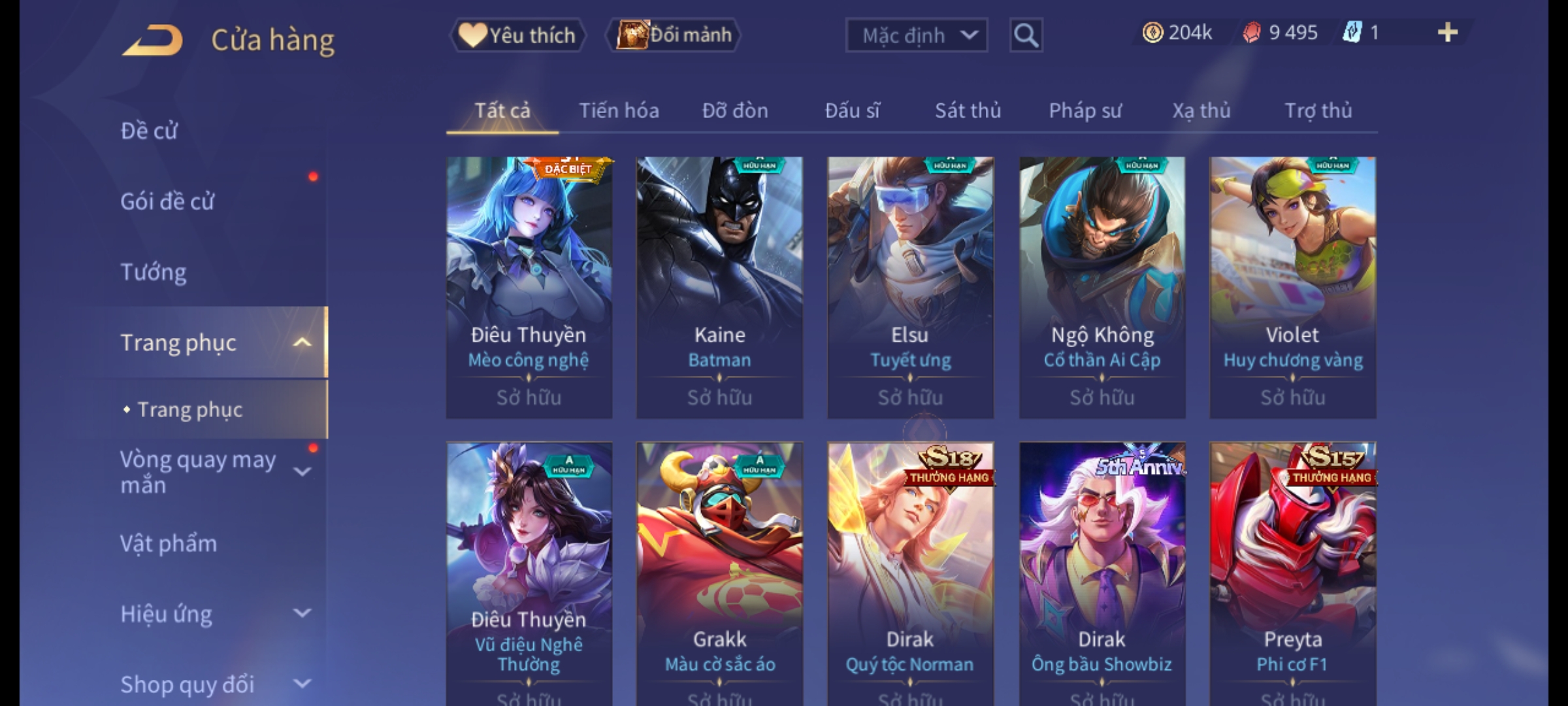Open Yêu thích favorites heart button
The width and height of the screenshot is (1568, 706).
tap(517, 35)
